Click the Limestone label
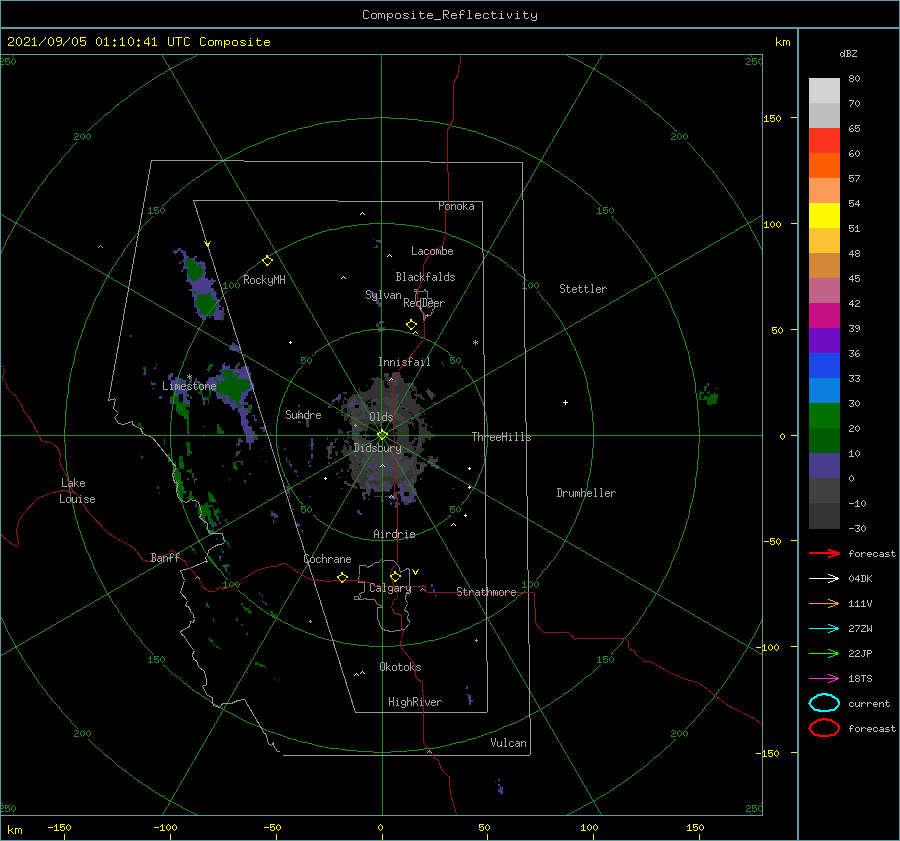Screen dimensions: 900x841 point(189,386)
